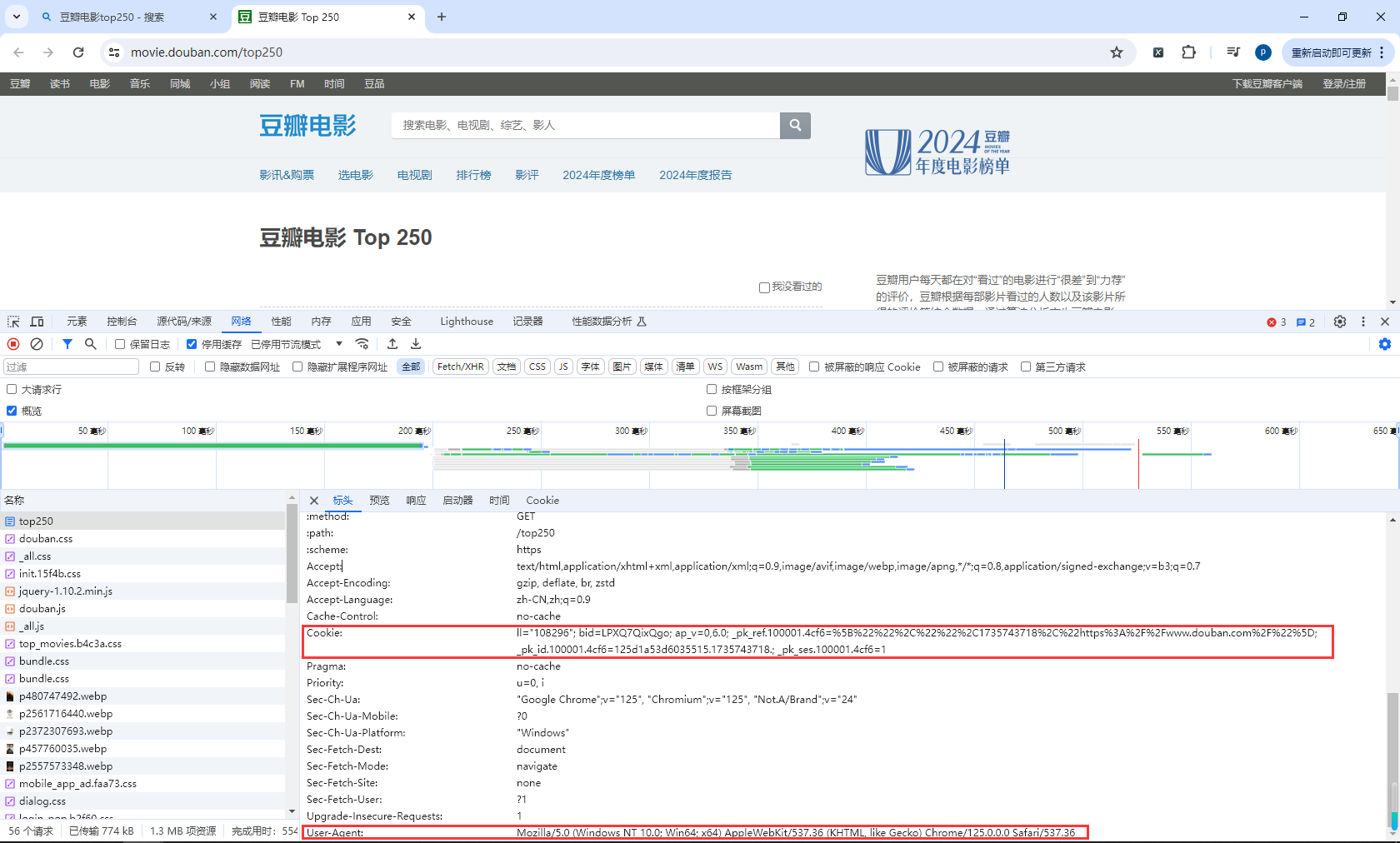Open the media control icon in Chrome toolbar
Image resolution: width=1400 pixels, height=843 pixels.
click(x=1233, y=52)
